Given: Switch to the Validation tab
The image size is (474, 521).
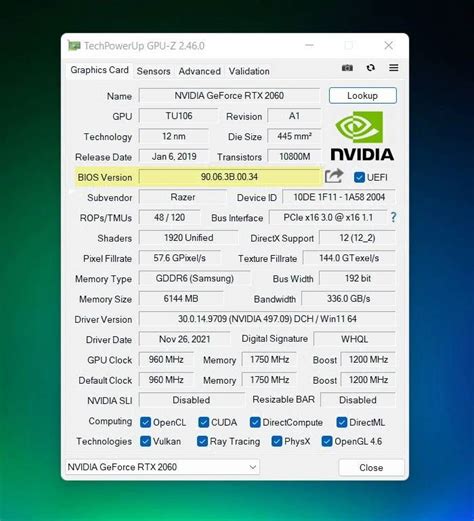Looking at the screenshot, I should 249,71.
